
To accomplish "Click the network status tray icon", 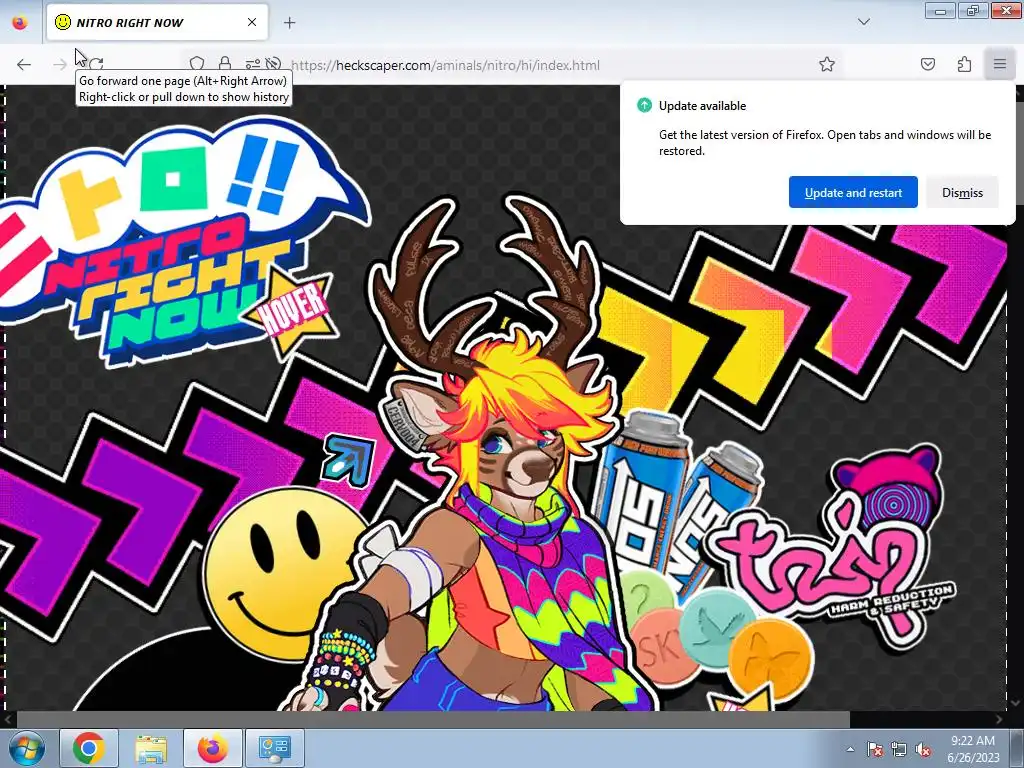I will click(899, 749).
